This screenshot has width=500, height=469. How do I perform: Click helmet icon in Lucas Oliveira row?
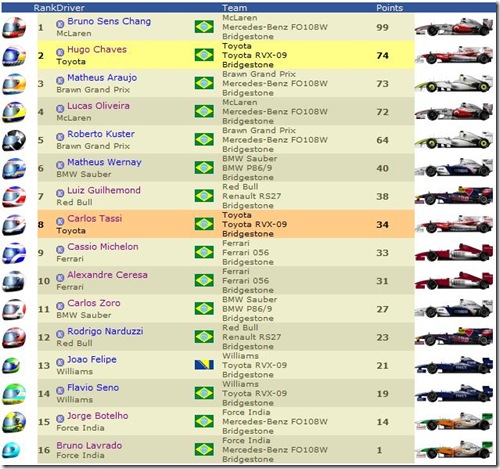[14, 112]
